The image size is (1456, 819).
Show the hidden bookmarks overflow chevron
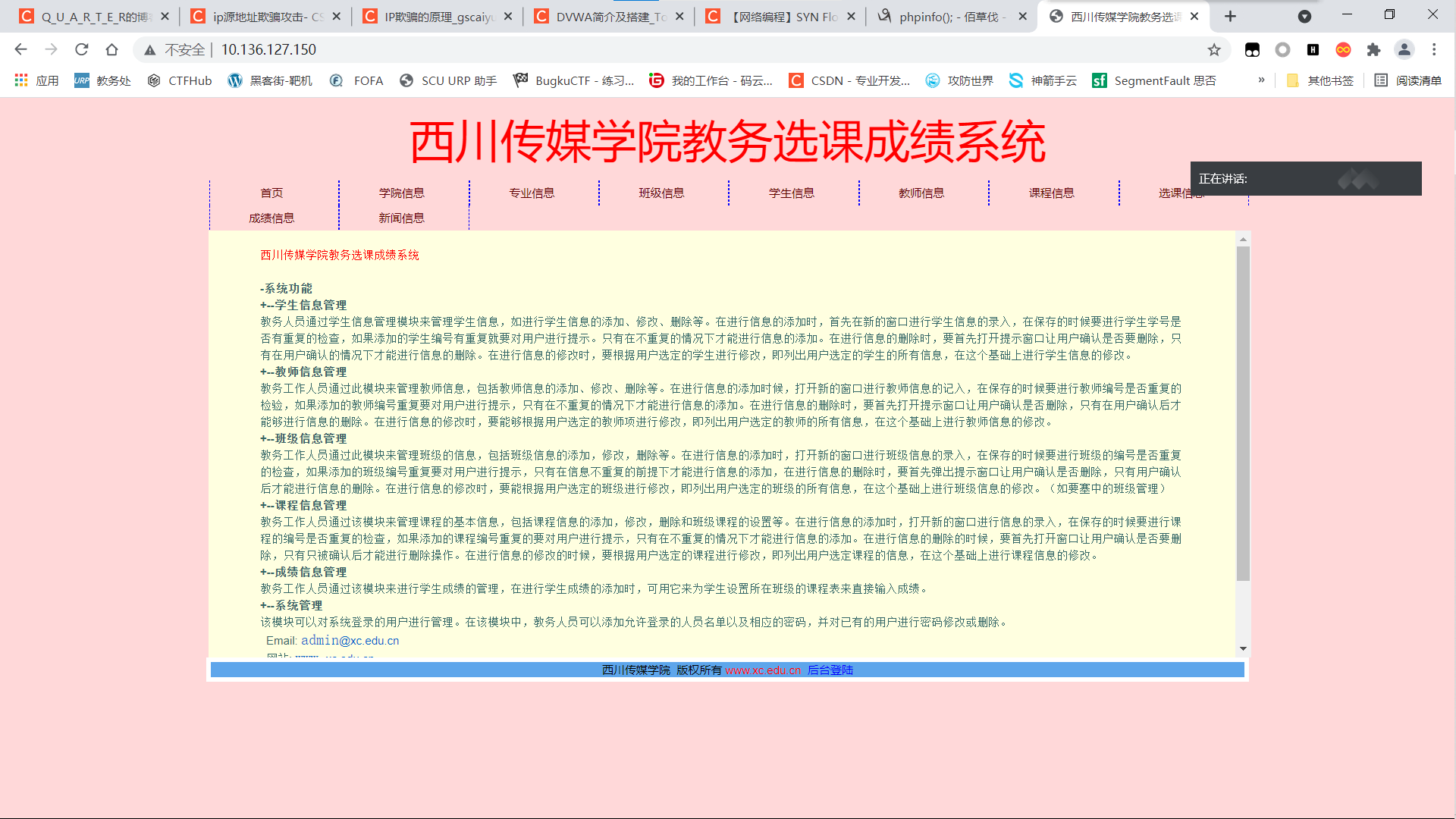pyautogui.click(x=1261, y=80)
